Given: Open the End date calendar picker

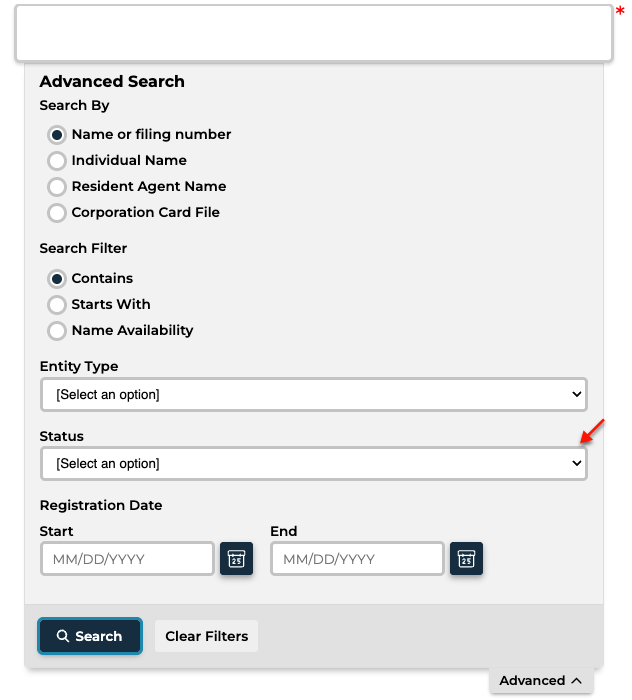Looking at the screenshot, I should point(466,558).
